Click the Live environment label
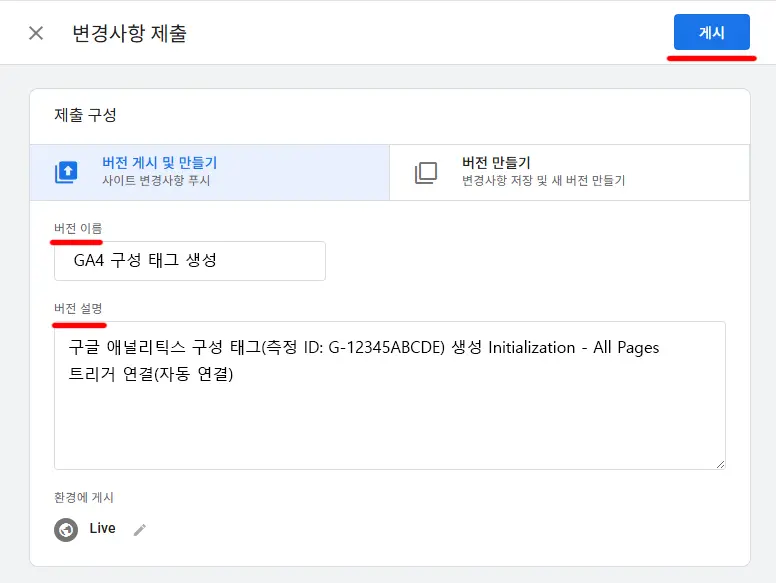Image resolution: width=776 pixels, height=583 pixels. (102, 528)
